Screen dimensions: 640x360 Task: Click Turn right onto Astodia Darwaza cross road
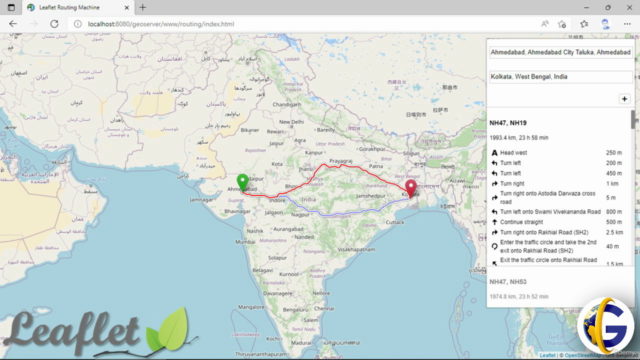pos(557,198)
